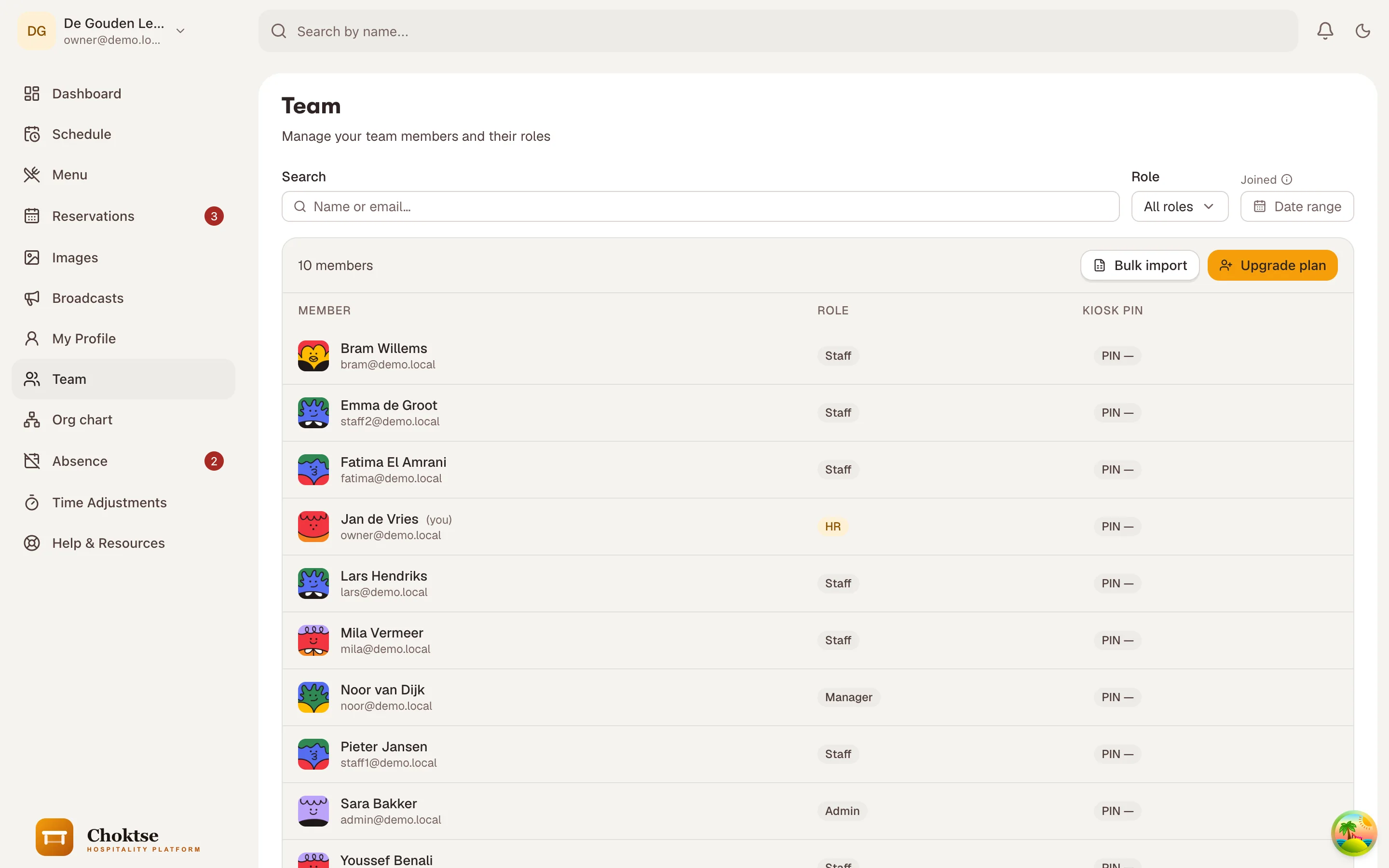Click the Manager role badge for Noor van Dijk
1389x868 pixels.
pos(848,697)
